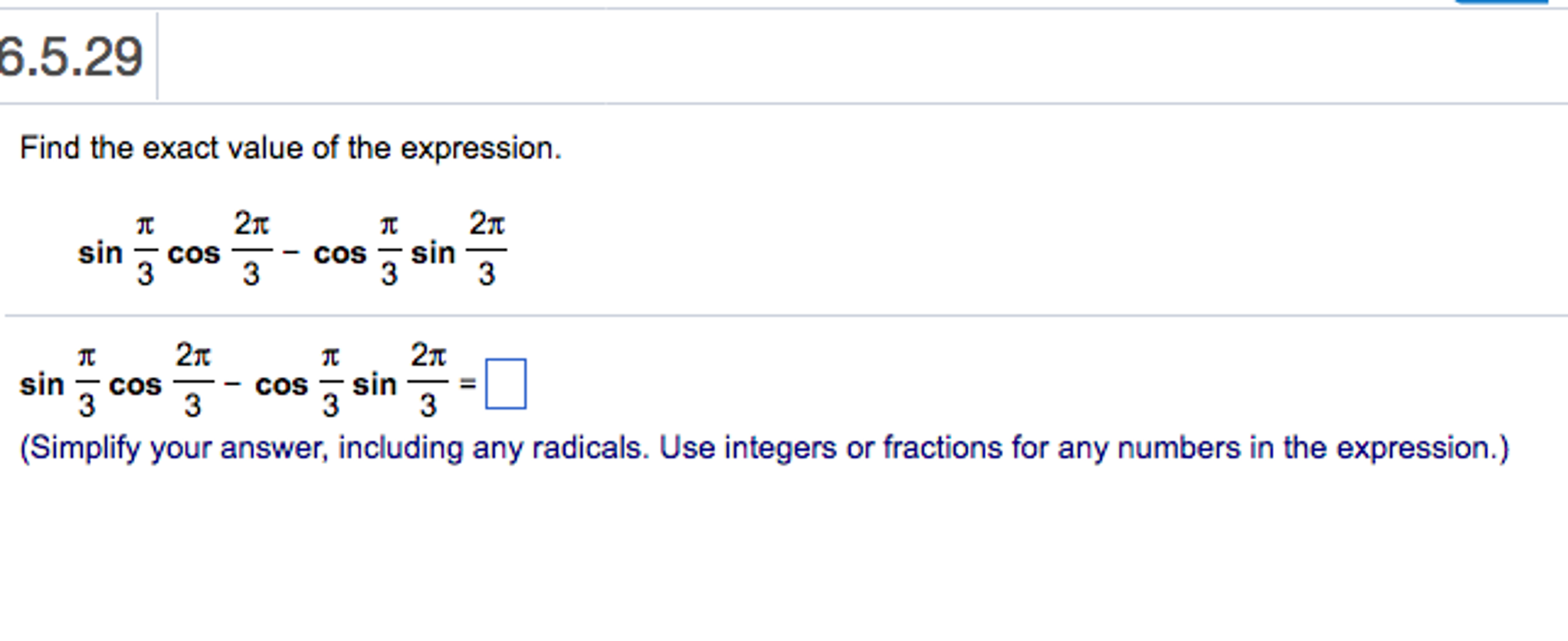The image size is (1568, 641).
Task: Click the minus sign on the answer line
Action: click(232, 383)
